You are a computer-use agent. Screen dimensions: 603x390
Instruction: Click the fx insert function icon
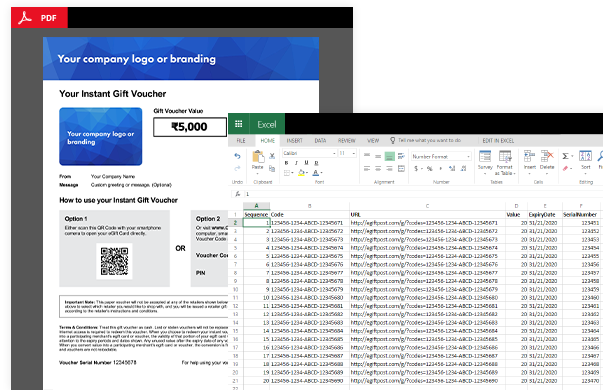pyautogui.click(x=238, y=194)
